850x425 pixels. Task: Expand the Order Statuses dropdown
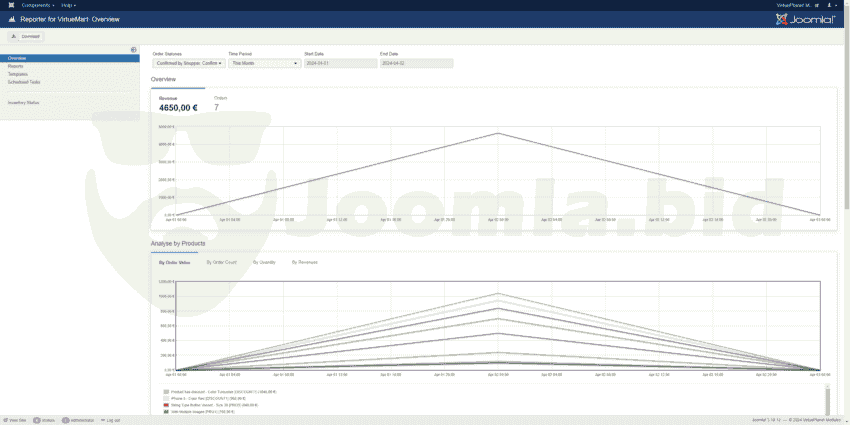[x=187, y=63]
